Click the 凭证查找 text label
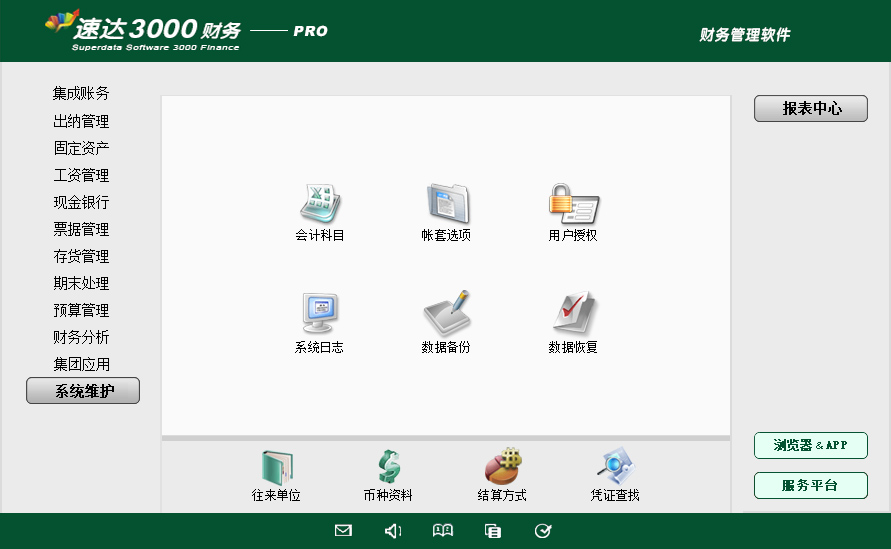Viewport: 891px width, 549px height. pyautogui.click(x=615, y=496)
